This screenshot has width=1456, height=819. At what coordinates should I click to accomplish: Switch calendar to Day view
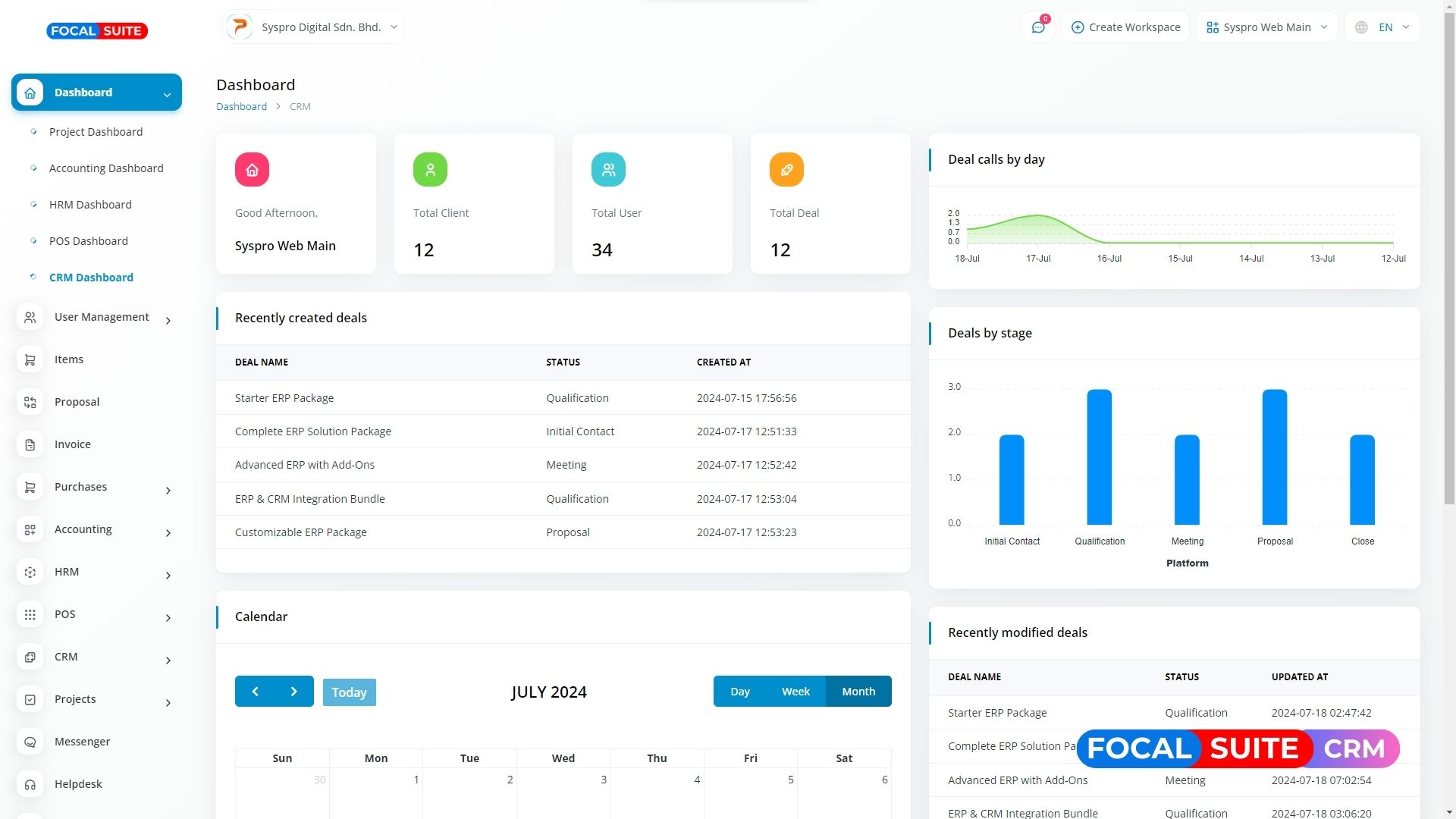tap(739, 692)
